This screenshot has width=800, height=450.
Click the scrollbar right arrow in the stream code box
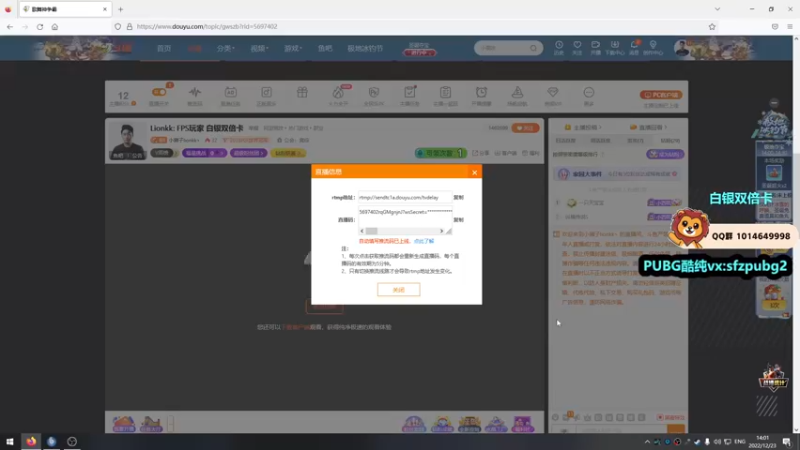click(442, 231)
